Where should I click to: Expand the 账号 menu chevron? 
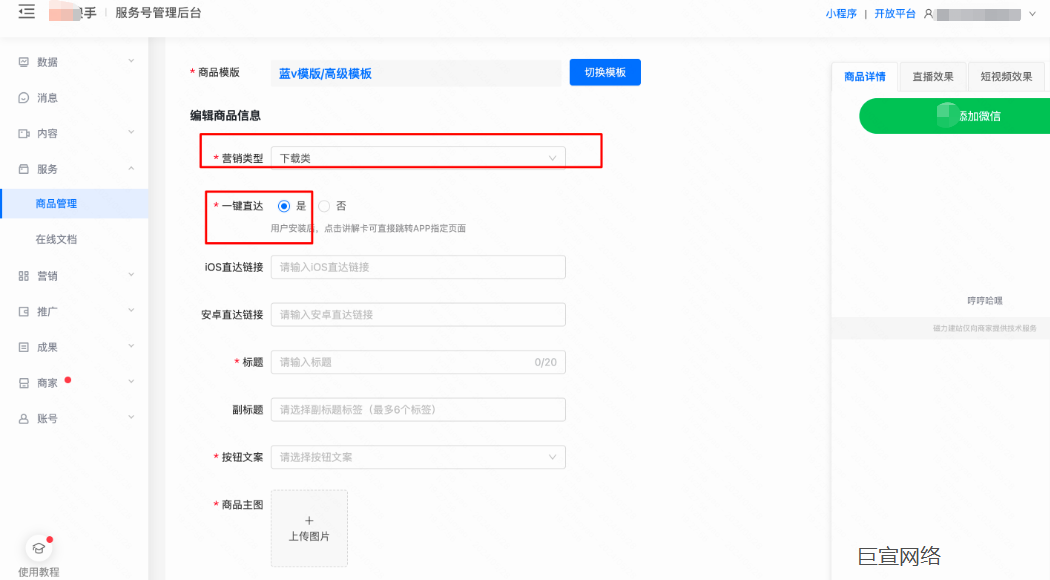131,417
